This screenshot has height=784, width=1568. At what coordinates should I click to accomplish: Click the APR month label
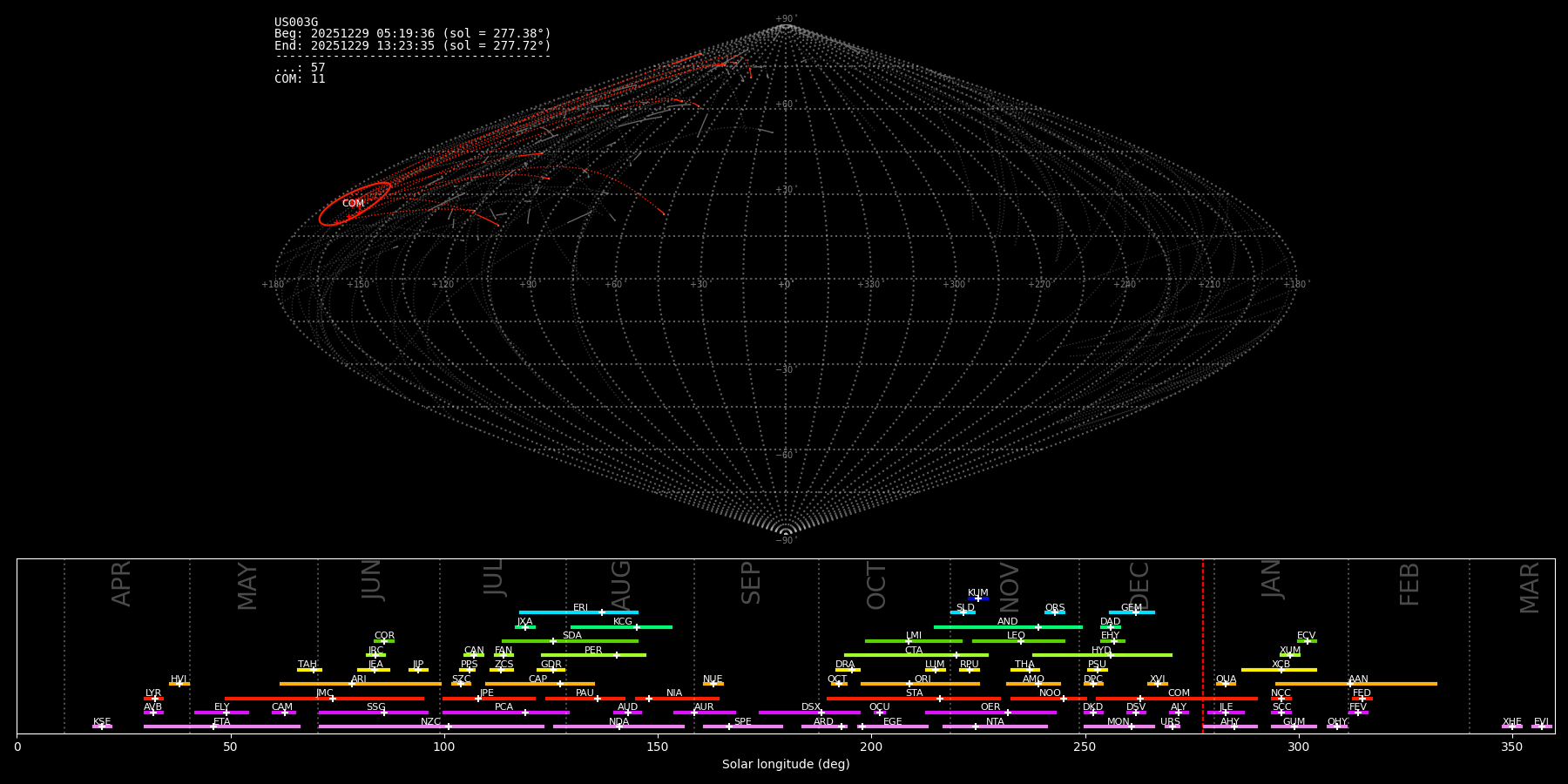pyautogui.click(x=121, y=584)
